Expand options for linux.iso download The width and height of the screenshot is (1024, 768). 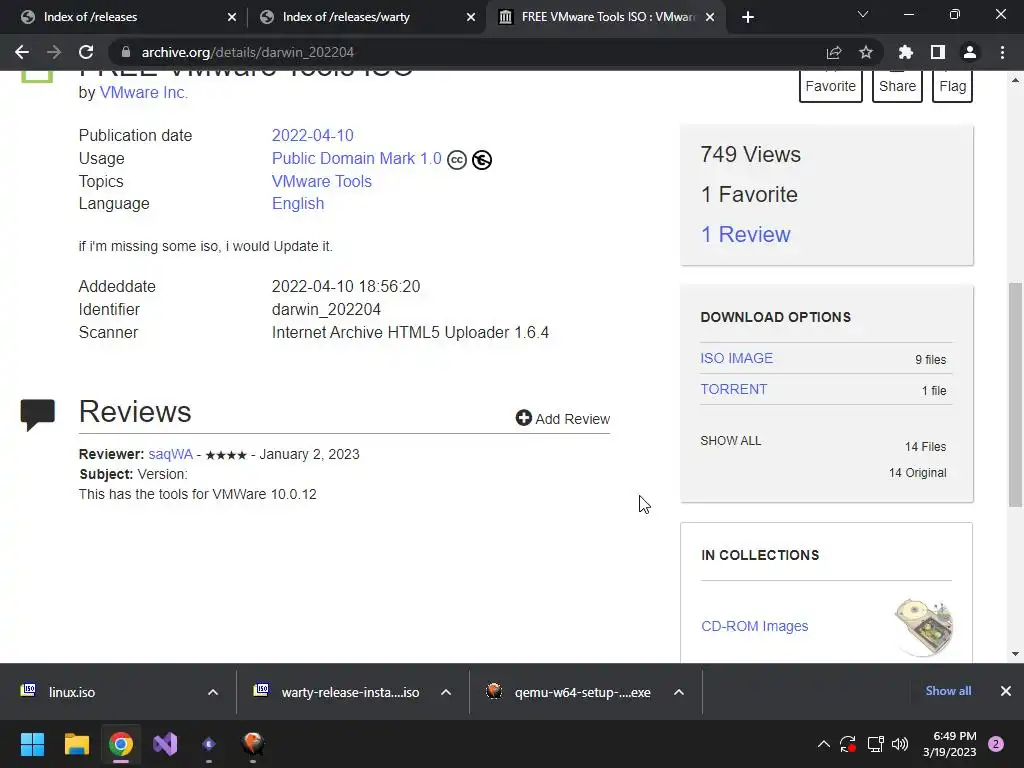[x=213, y=692]
